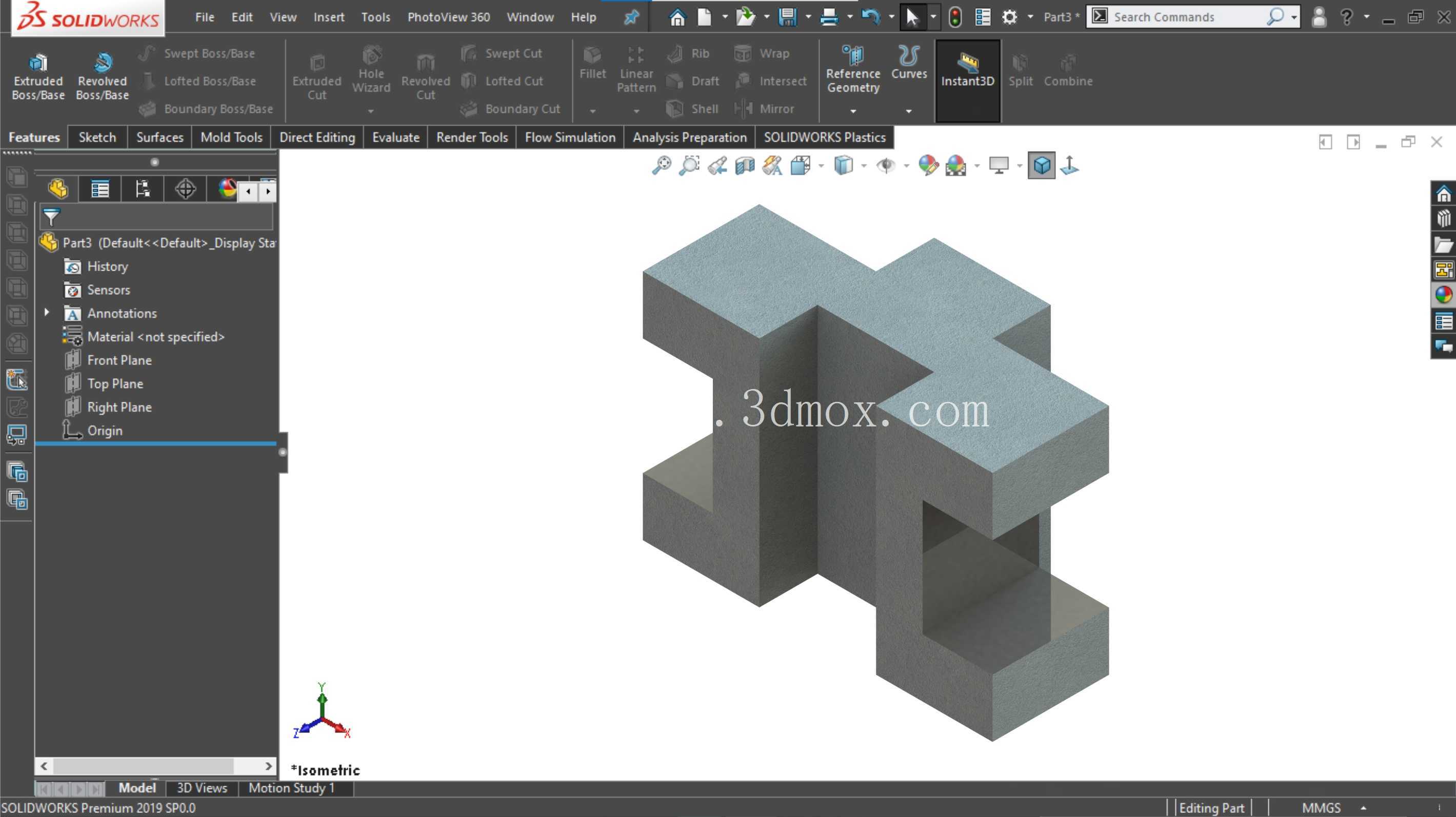1456x817 pixels.
Task: Open Reference Geometry tool
Action: [853, 69]
